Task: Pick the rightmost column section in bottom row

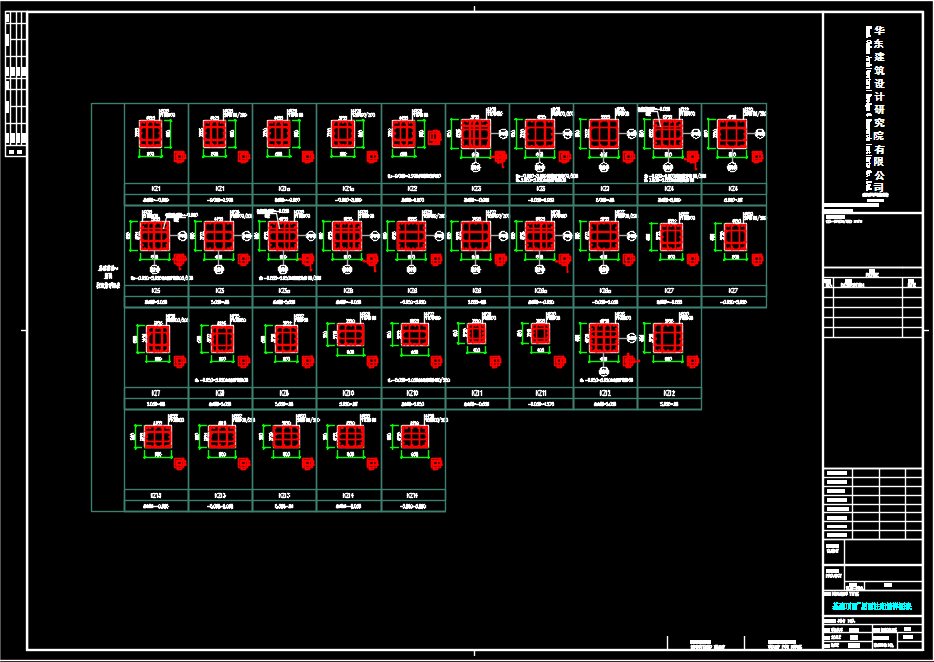Action: pyautogui.click(x=412, y=437)
